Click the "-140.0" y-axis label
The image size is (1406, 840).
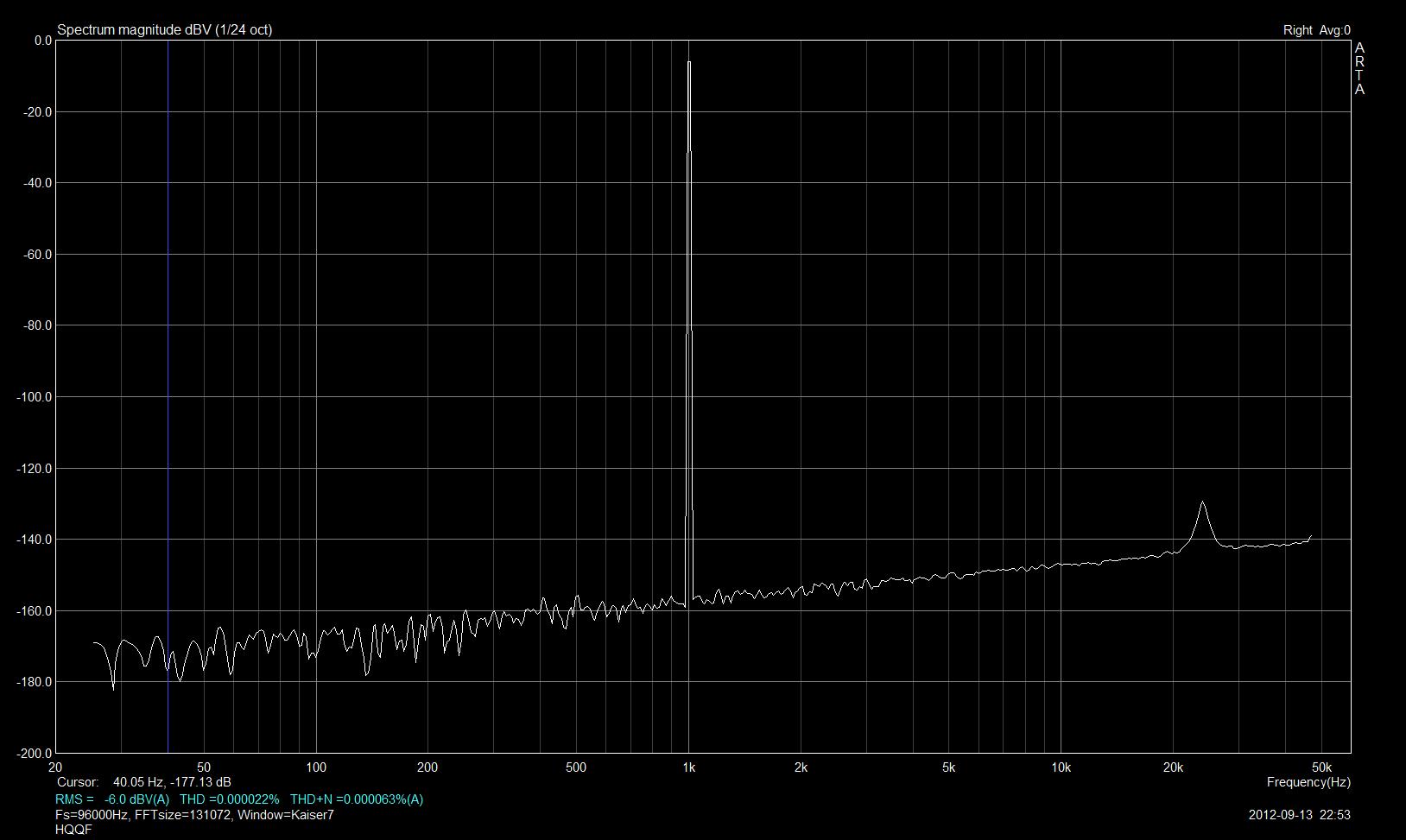click(x=35, y=540)
